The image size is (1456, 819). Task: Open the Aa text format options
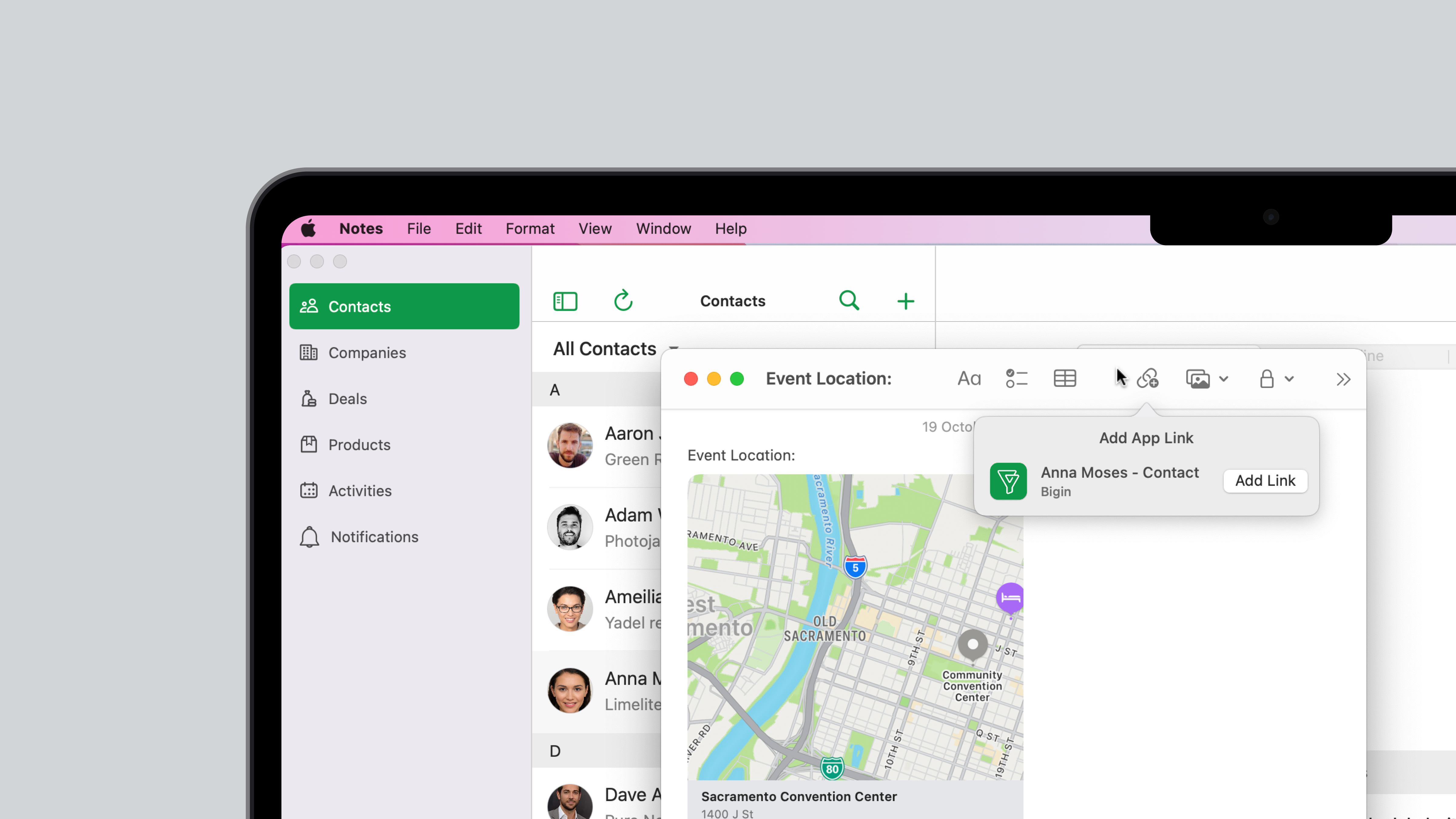[969, 379]
